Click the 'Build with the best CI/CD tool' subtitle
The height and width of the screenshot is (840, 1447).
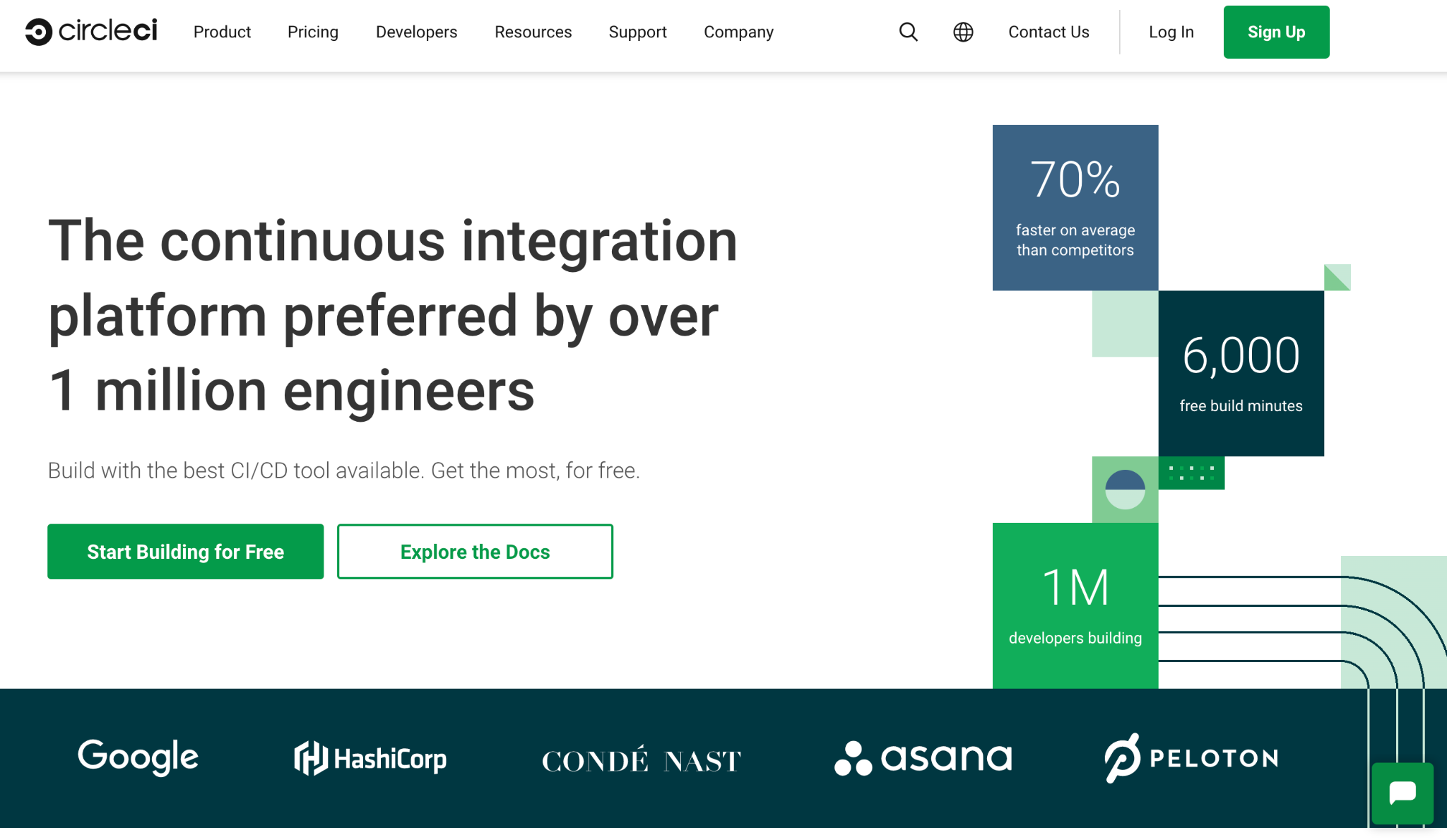click(343, 471)
